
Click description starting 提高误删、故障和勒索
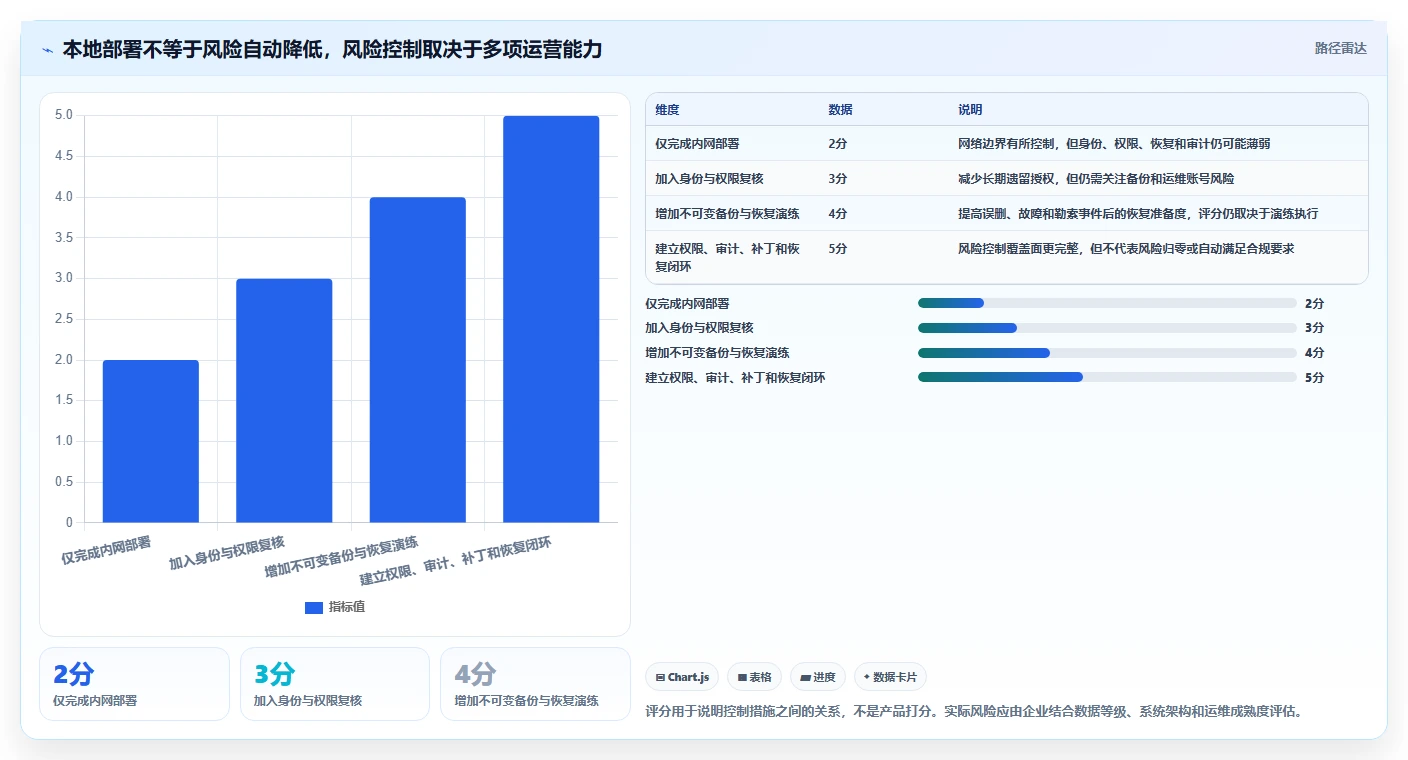[1138, 214]
